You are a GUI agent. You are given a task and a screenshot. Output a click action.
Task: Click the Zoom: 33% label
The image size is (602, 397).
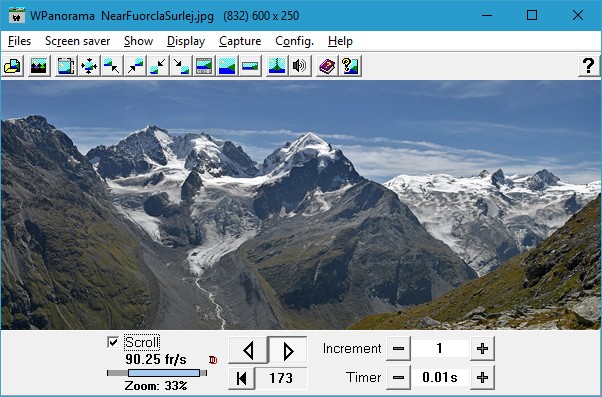click(156, 385)
